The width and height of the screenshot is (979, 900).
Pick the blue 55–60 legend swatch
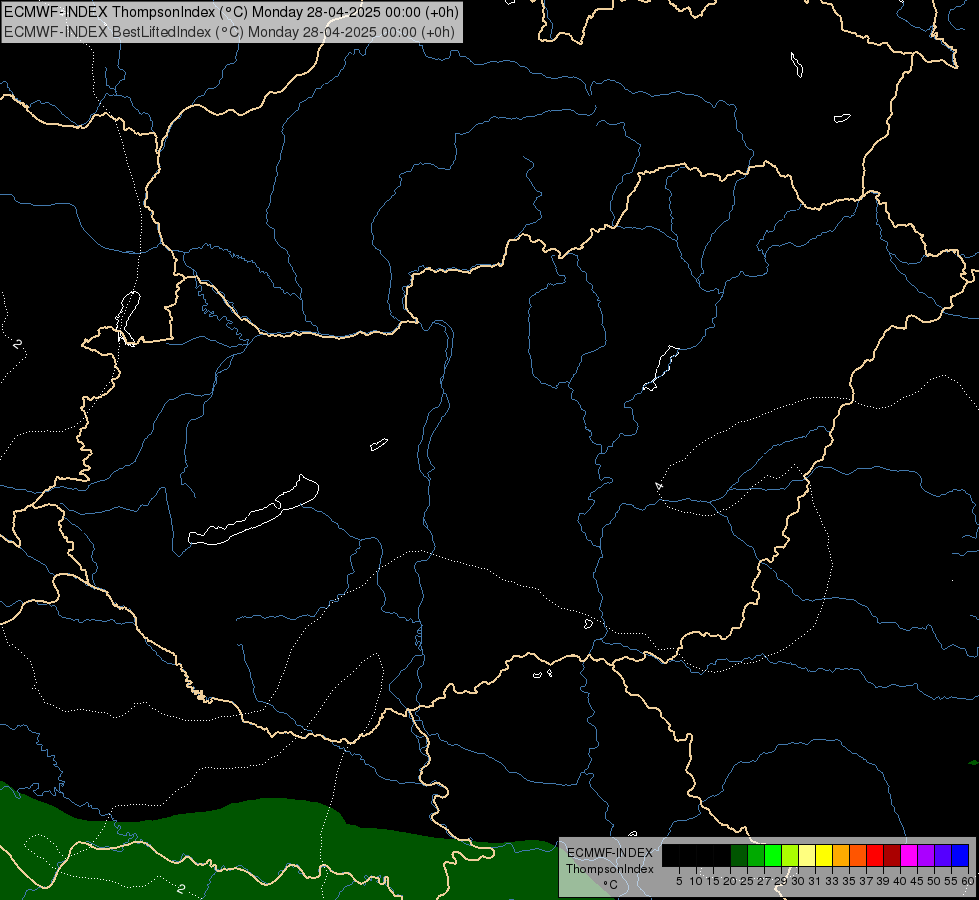(x=960, y=855)
